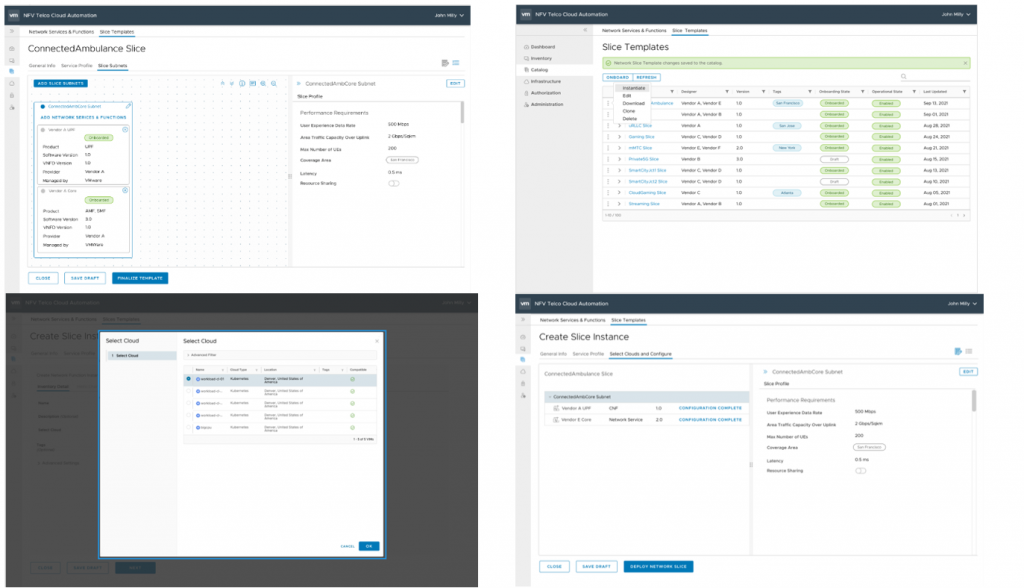The height and width of the screenshot is (588, 1024).
Task: Open Configuration Complete link for Vendor A UPF
Action: pyautogui.click(x=710, y=408)
